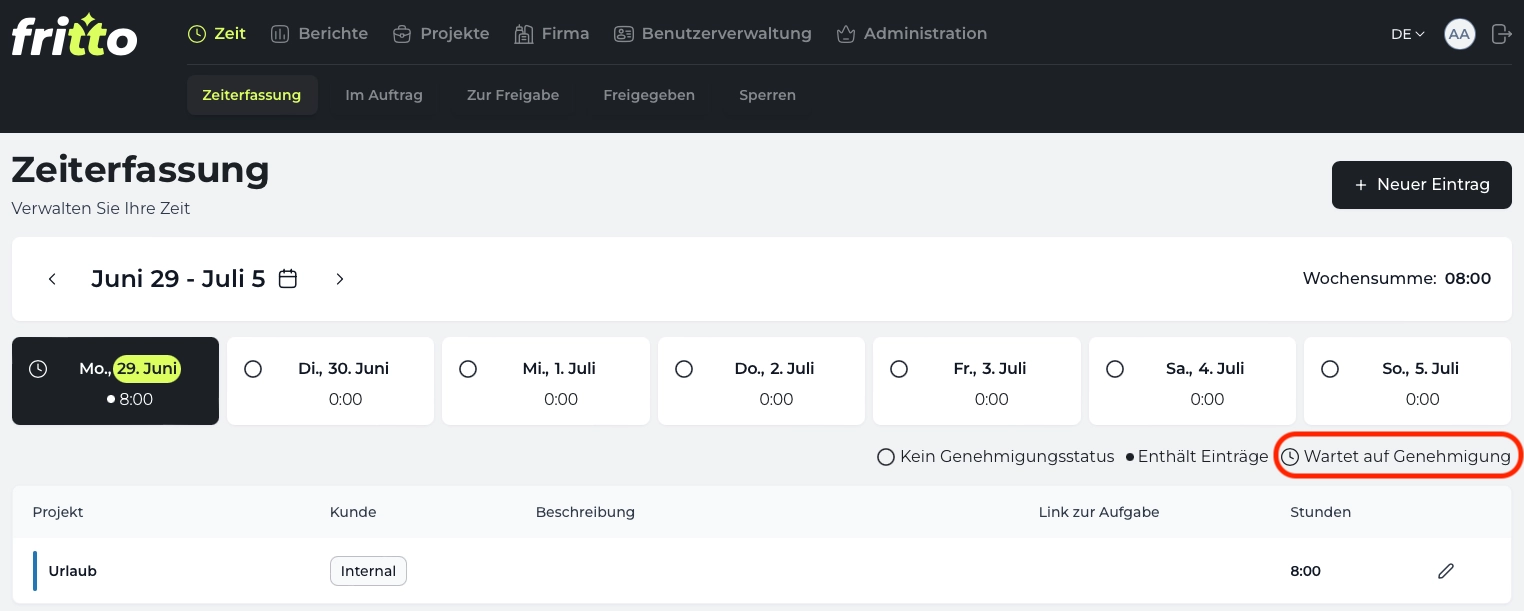The image size is (1524, 611).
Task: Open the Projekte menu
Action: point(441,33)
